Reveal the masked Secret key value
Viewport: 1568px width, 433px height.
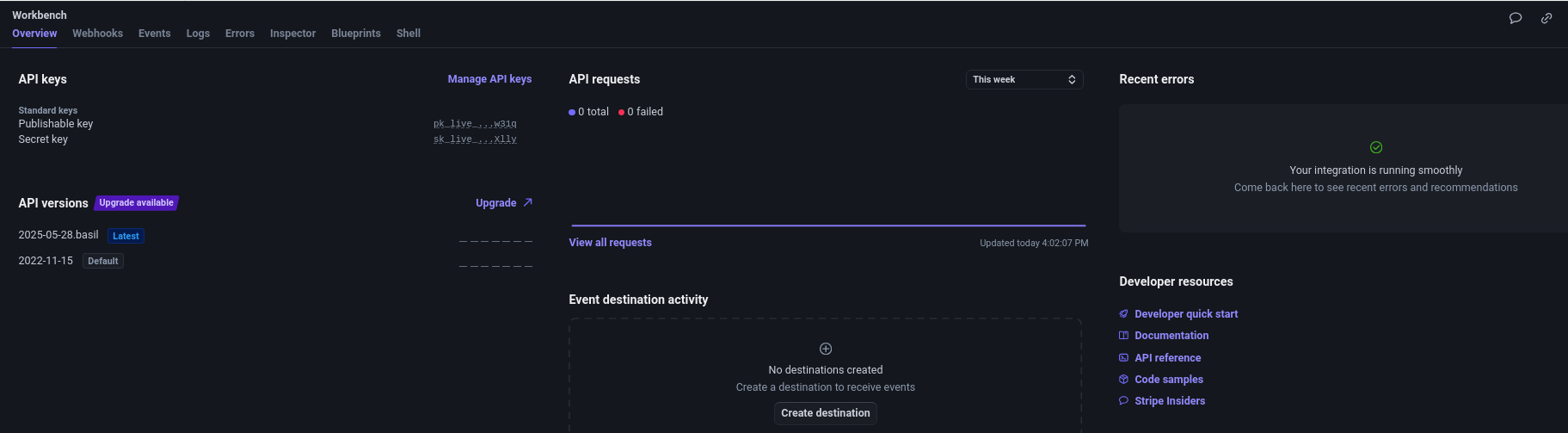475,139
